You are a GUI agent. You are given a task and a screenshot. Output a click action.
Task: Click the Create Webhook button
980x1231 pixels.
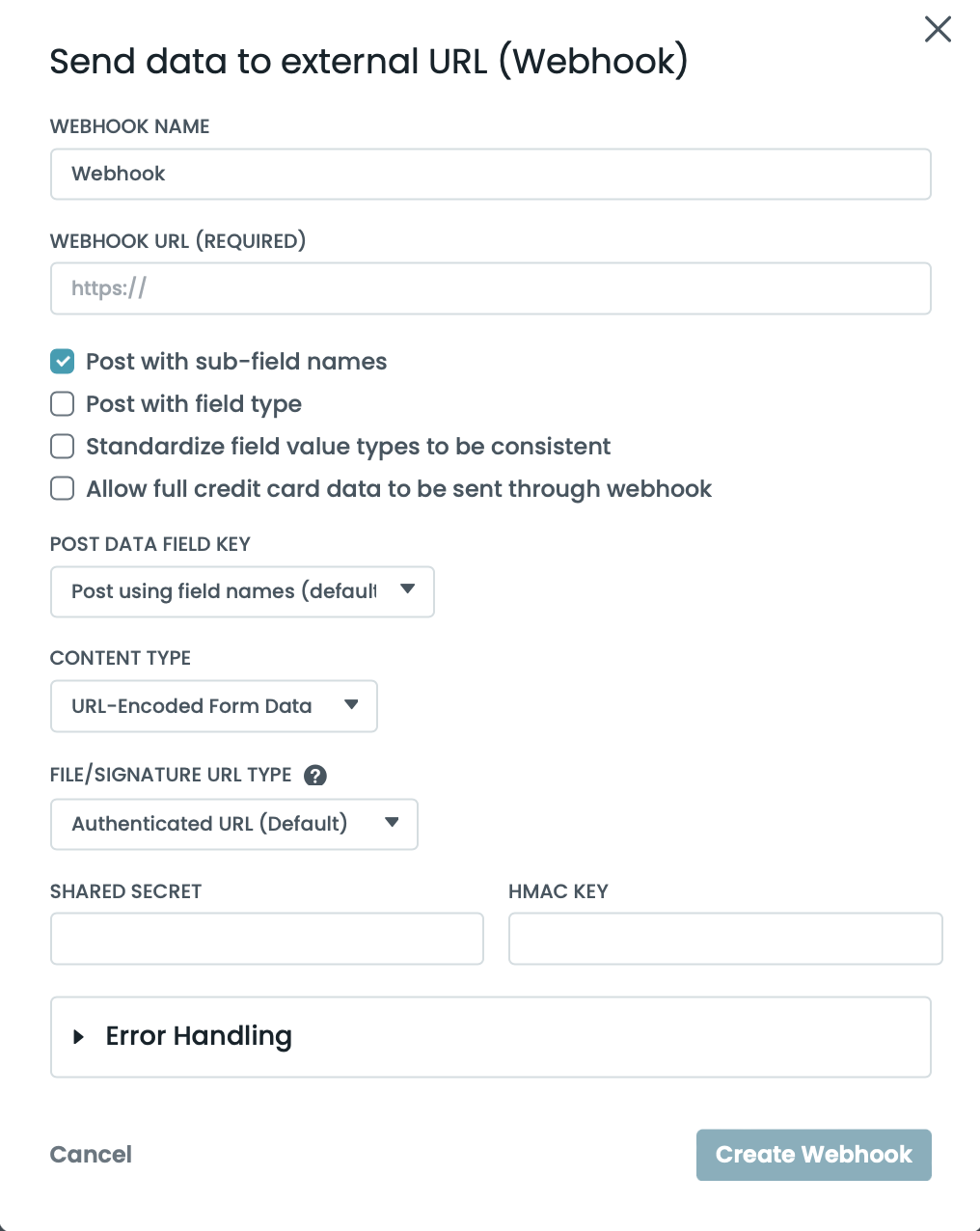813,1155
